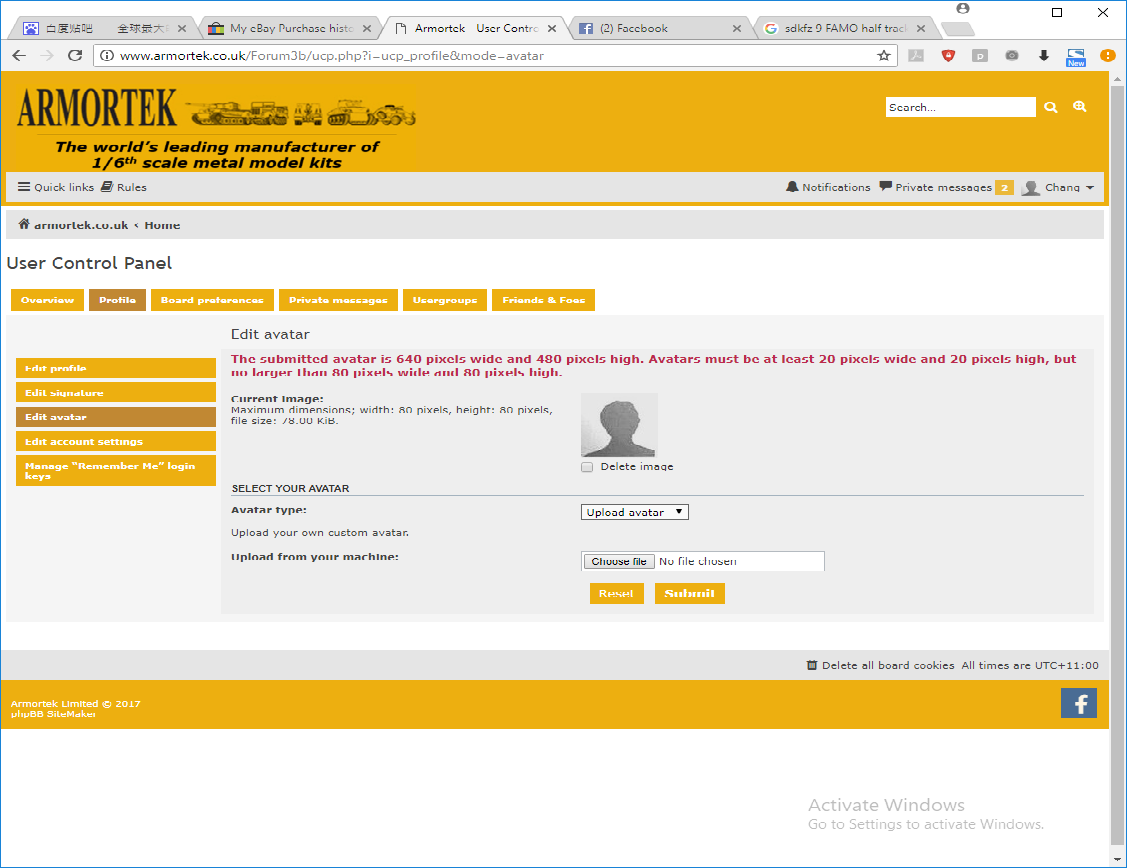Open Manage Remember Me login keys

(x=116, y=471)
